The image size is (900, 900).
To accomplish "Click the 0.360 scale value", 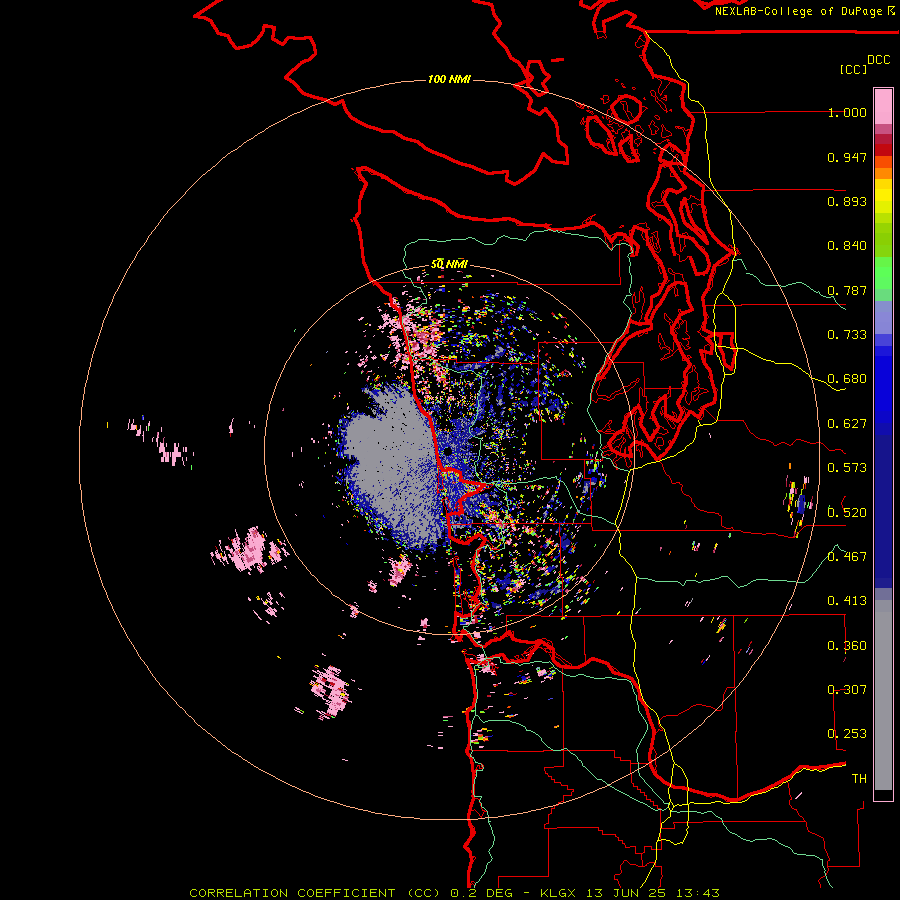I will pos(847,646).
